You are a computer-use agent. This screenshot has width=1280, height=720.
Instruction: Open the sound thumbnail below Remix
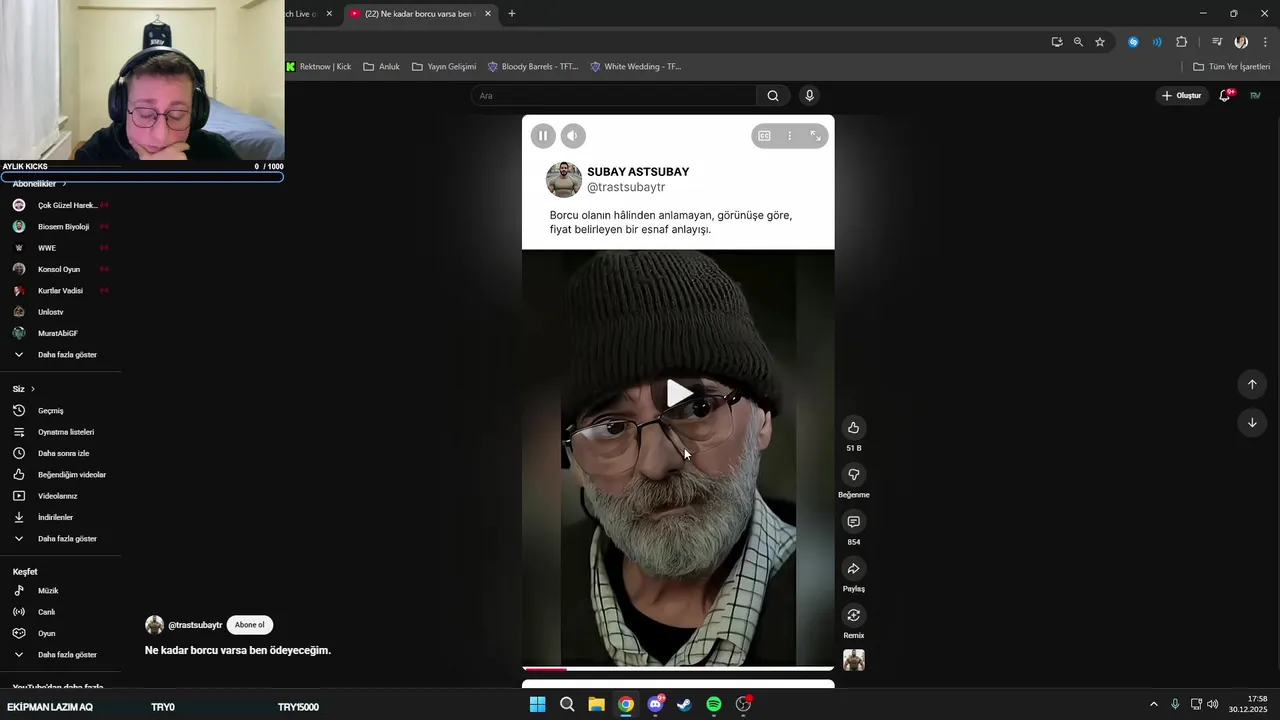[x=854, y=660]
